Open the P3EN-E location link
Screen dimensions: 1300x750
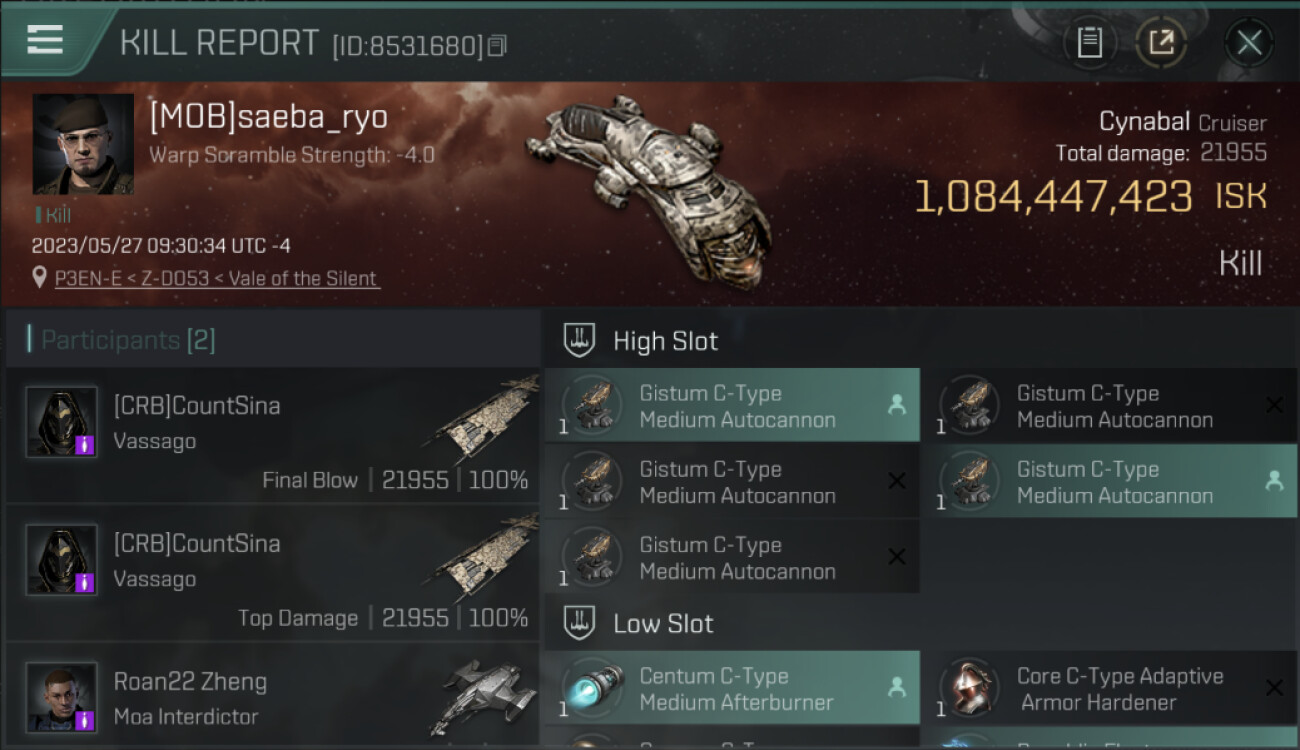(216, 279)
